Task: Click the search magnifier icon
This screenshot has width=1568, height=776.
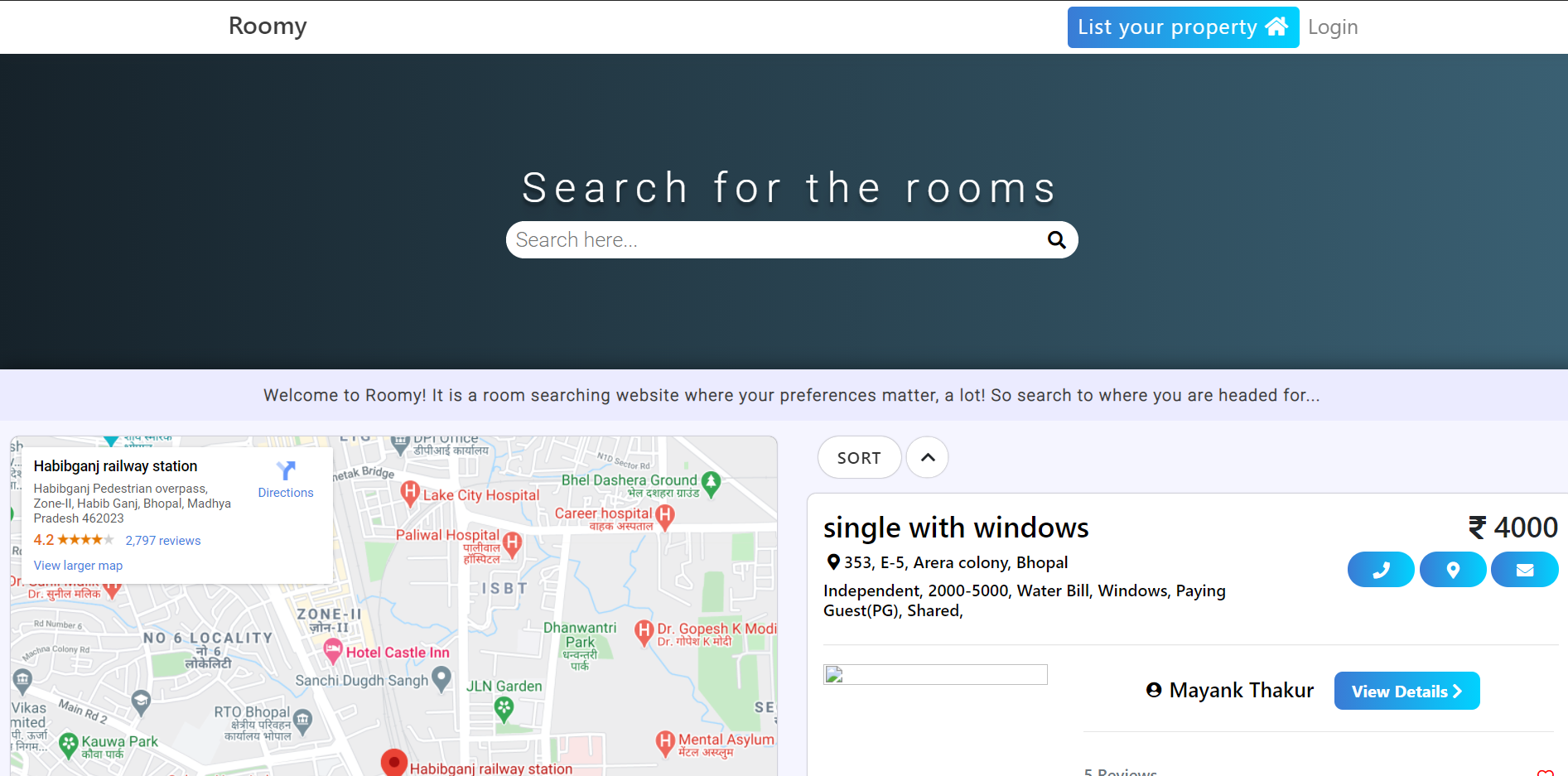Action: click(1056, 239)
